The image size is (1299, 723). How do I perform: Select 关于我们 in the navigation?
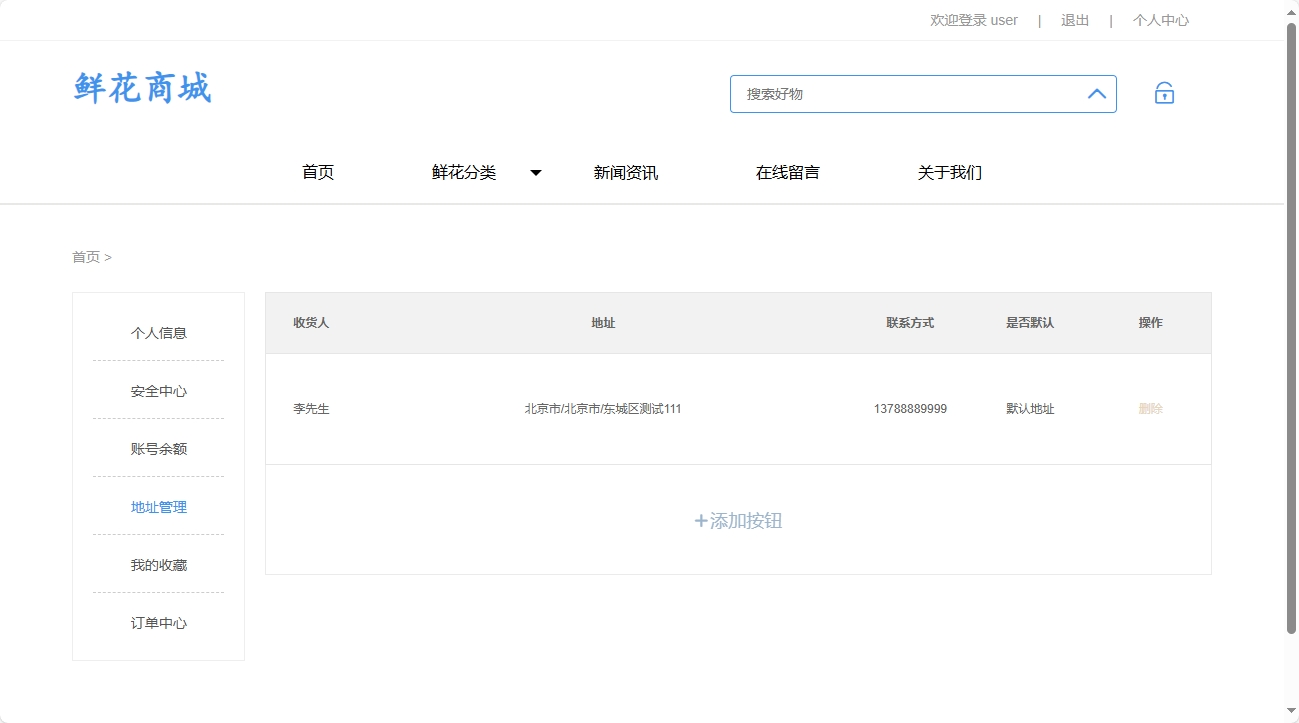point(949,172)
